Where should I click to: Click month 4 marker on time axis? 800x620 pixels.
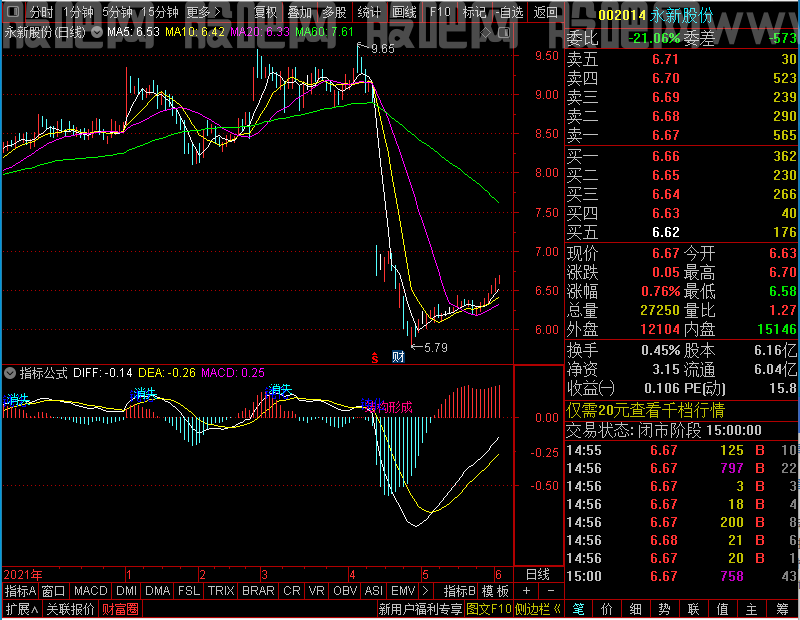352,575
